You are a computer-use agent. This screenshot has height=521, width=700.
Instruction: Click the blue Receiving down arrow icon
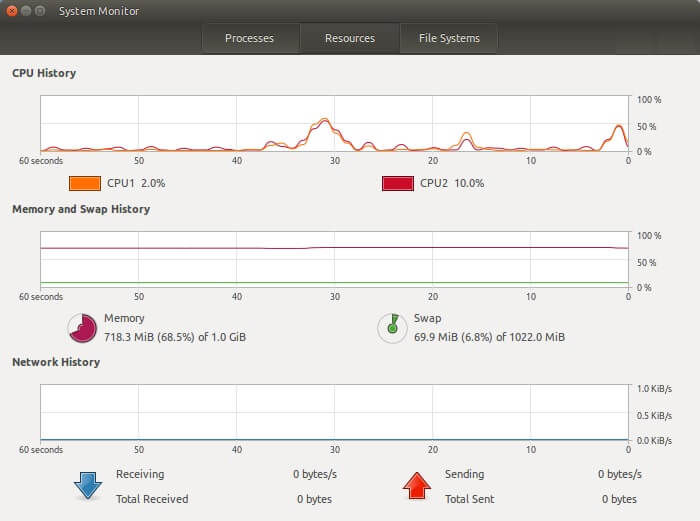(88, 486)
